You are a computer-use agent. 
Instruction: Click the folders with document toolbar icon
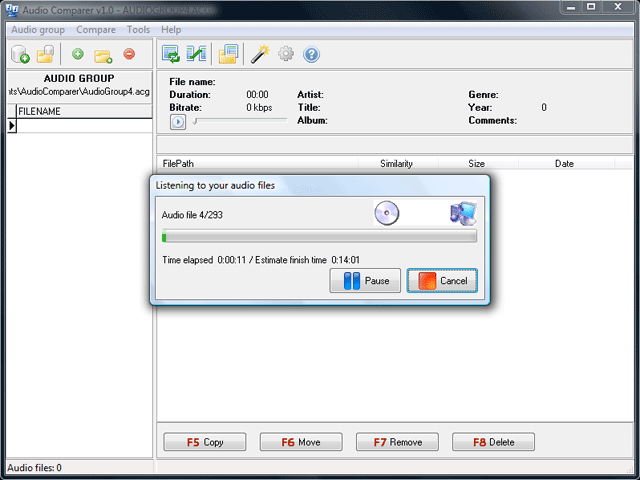pyautogui.click(x=229, y=54)
